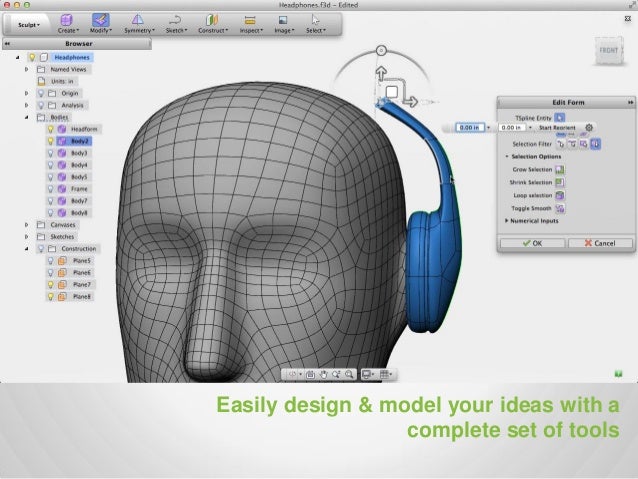This screenshot has width=638, height=479.
Task: Expand the Named Views folder
Action: pyautogui.click(x=27, y=70)
